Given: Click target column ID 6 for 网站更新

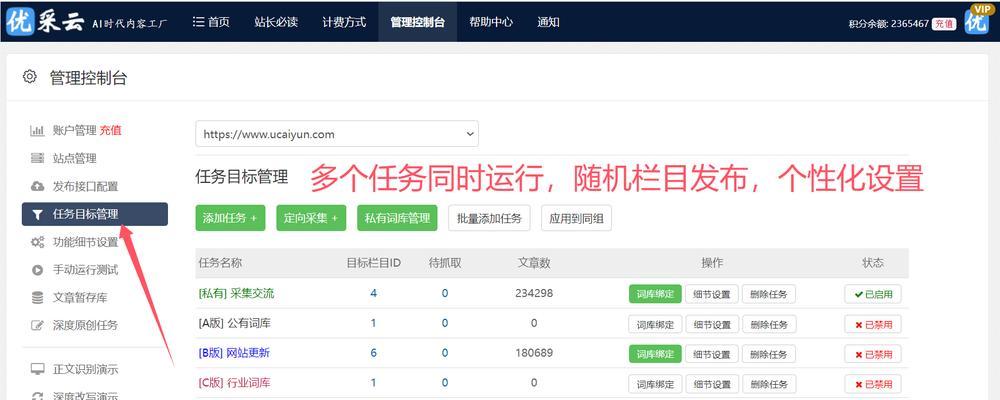Looking at the screenshot, I should [x=373, y=353].
